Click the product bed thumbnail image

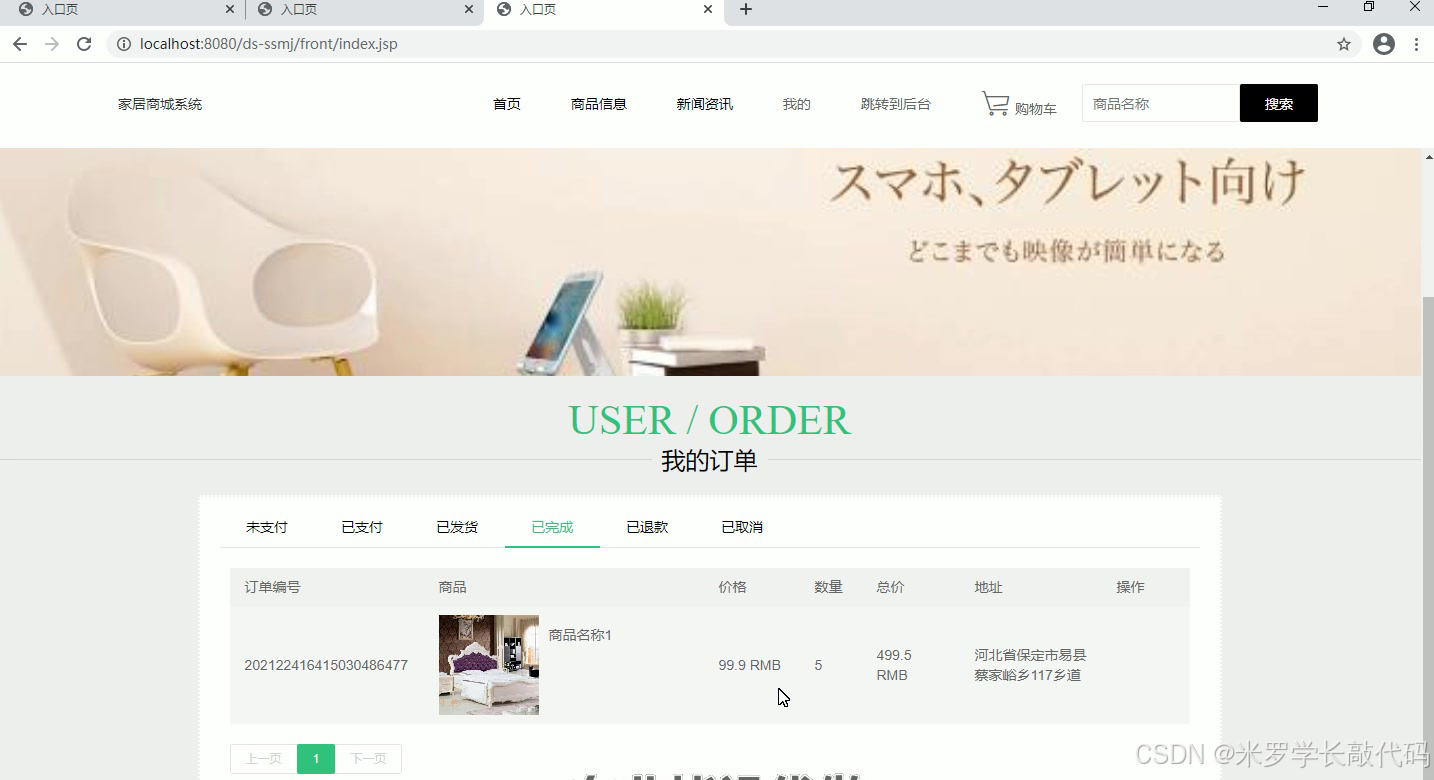[488, 664]
